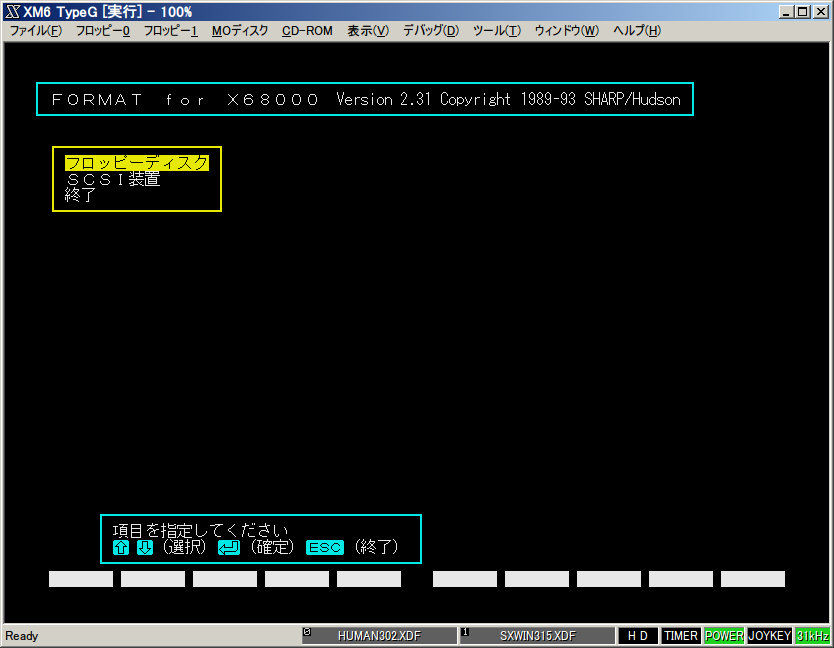Image resolution: width=834 pixels, height=648 pixels.
Task: Open the ウィンドウ(W) menu
Action: pyautogui.click(x=566, y=31)
